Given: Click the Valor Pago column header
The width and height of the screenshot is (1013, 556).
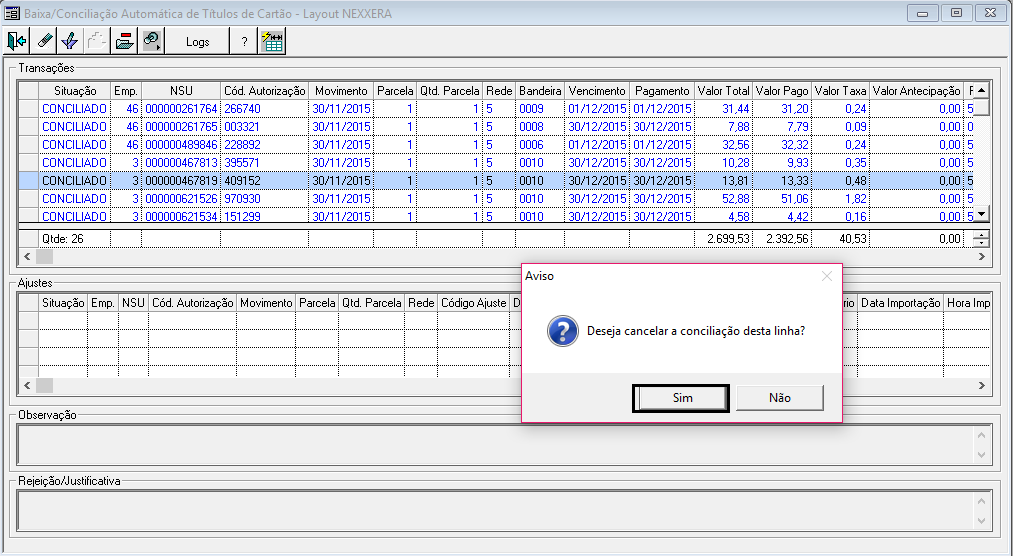Looking at the screenshot, I should (x=782, y=91).
